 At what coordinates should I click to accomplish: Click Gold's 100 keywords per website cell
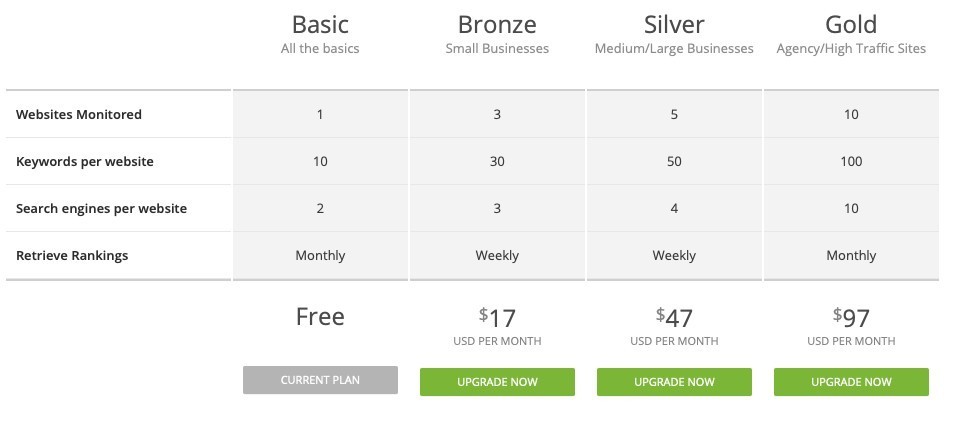coord(851,161)
